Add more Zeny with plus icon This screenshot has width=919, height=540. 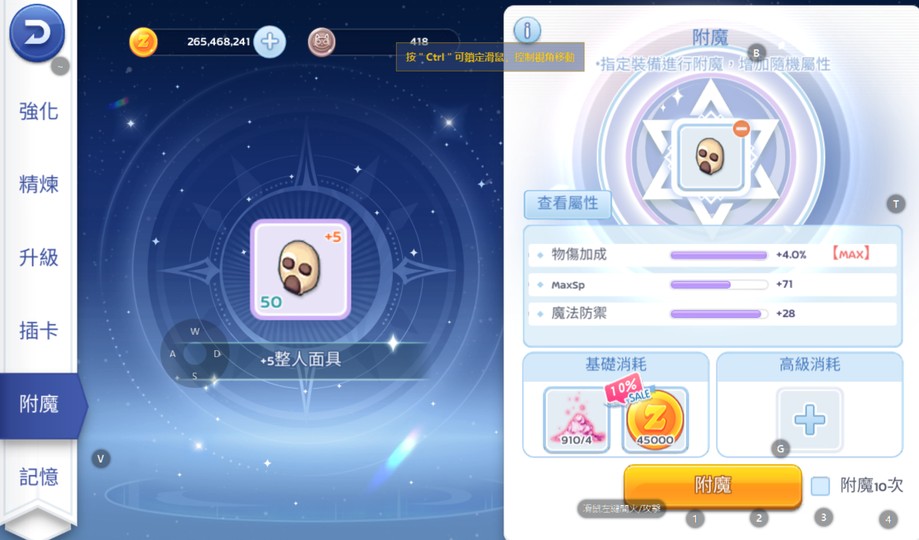coord(270,42)
